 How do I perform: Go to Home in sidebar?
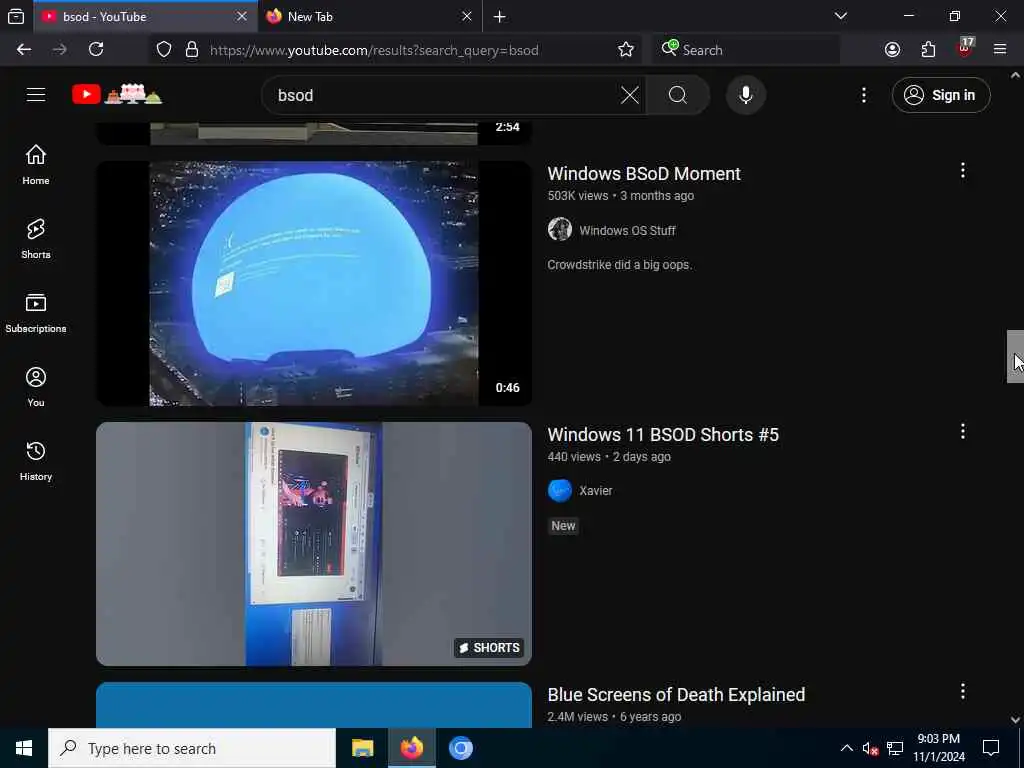(36, 165)
